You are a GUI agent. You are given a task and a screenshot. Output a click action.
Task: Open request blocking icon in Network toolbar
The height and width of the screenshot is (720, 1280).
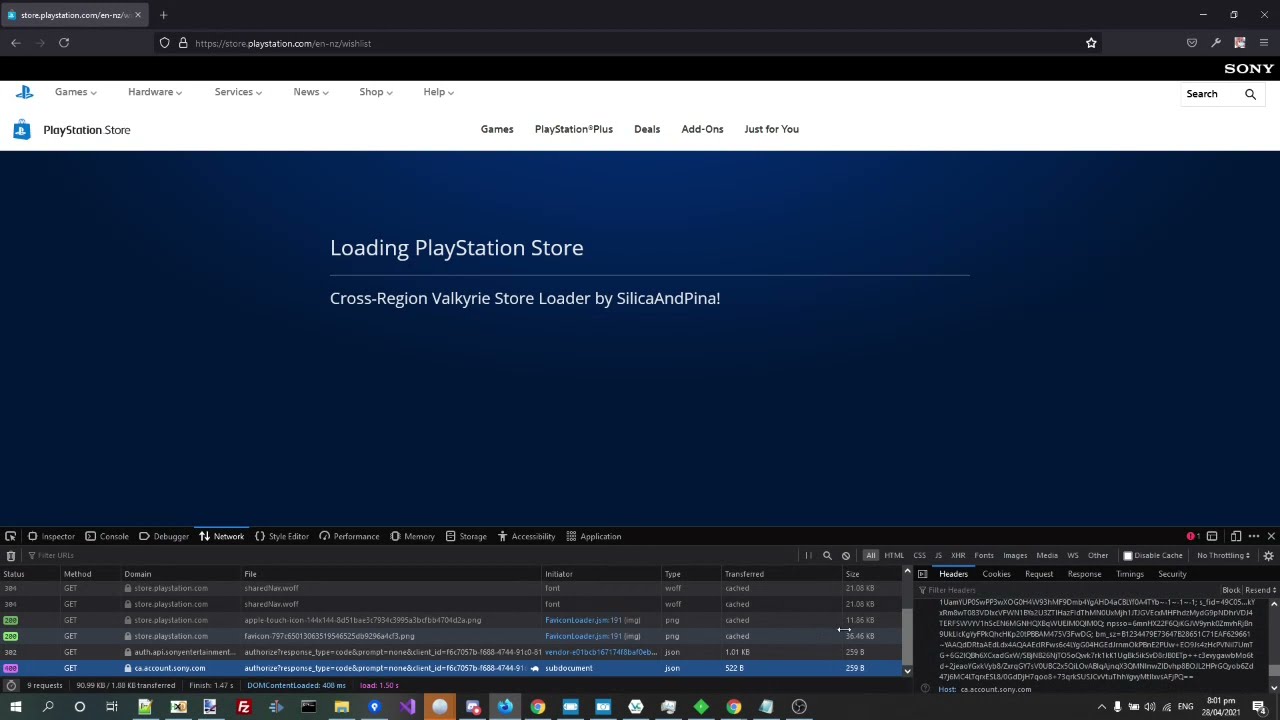click(x=846, y=555)
